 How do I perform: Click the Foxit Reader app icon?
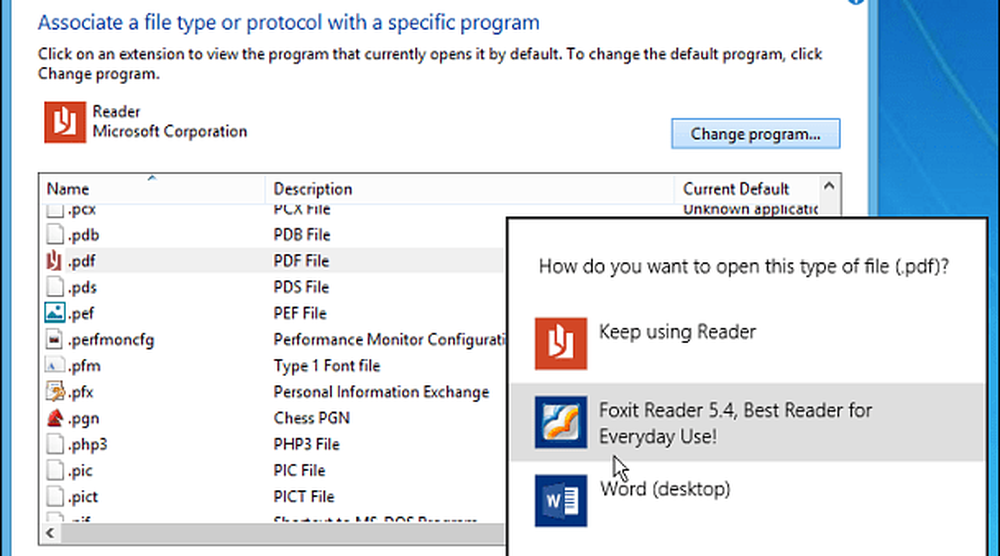[560, 422]
